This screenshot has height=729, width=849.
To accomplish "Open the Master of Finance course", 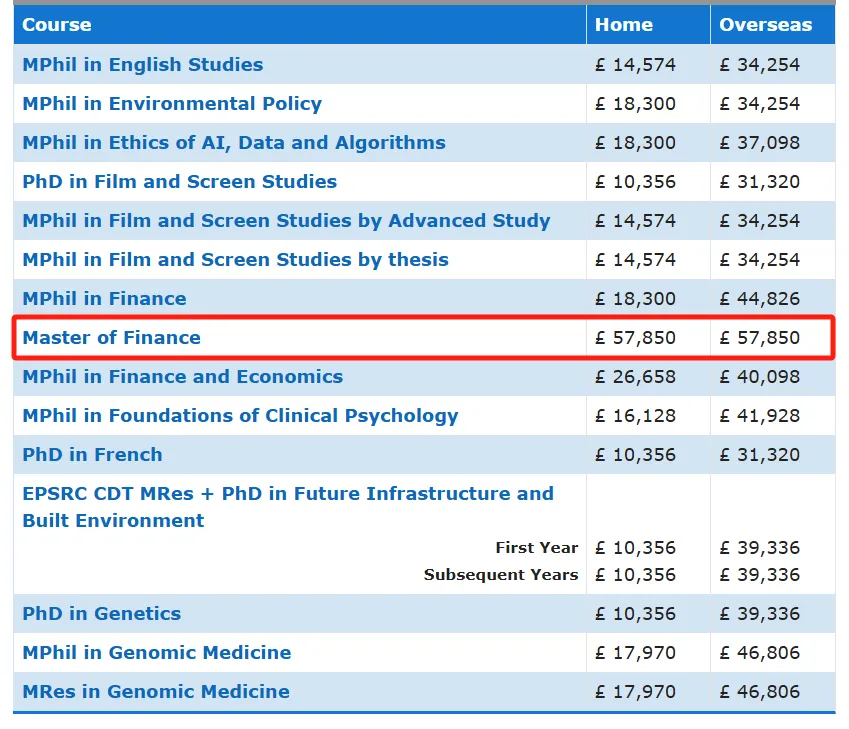I will pos(111,338).
